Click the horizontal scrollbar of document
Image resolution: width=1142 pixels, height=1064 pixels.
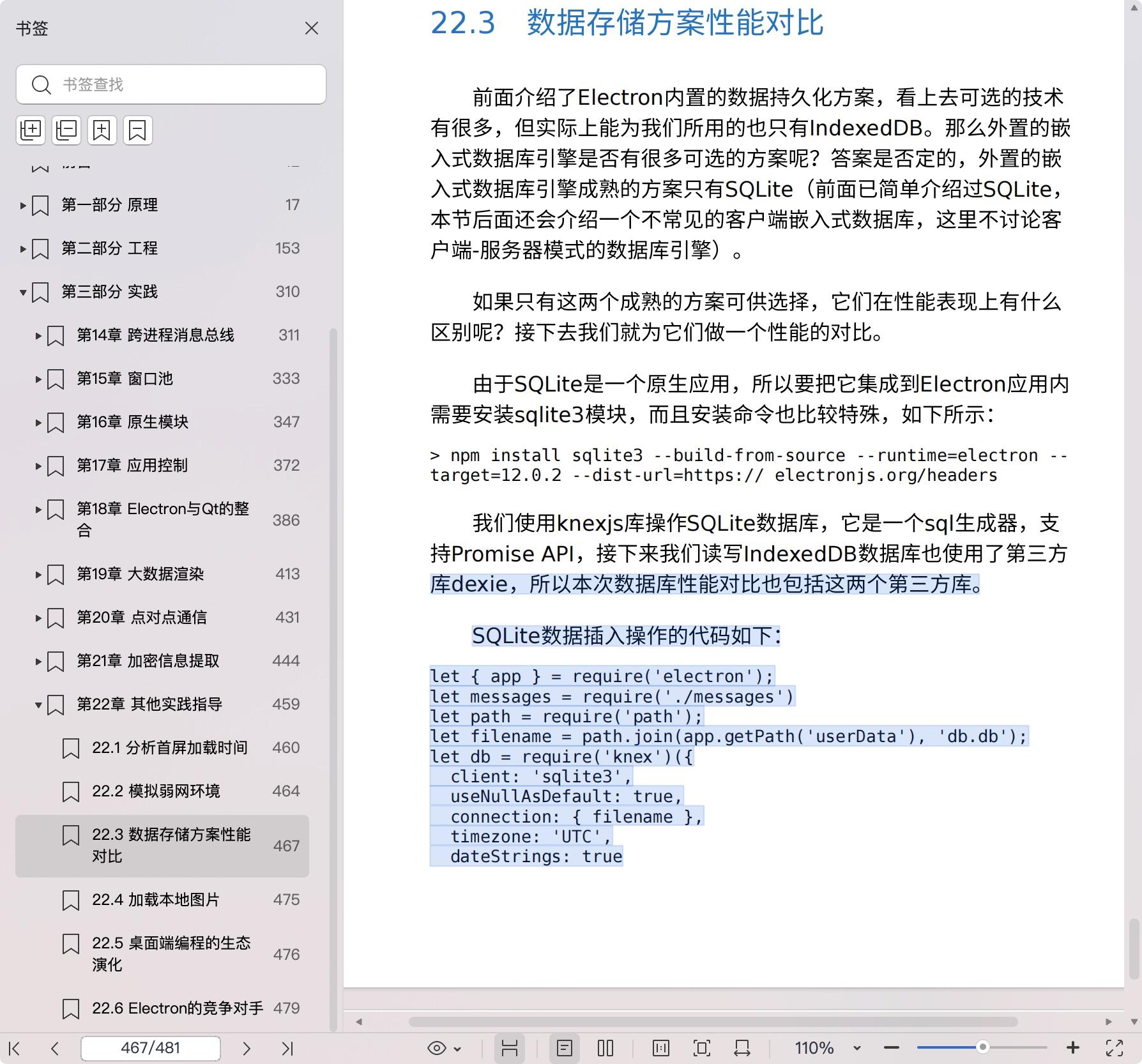(x=713, y=1022)
